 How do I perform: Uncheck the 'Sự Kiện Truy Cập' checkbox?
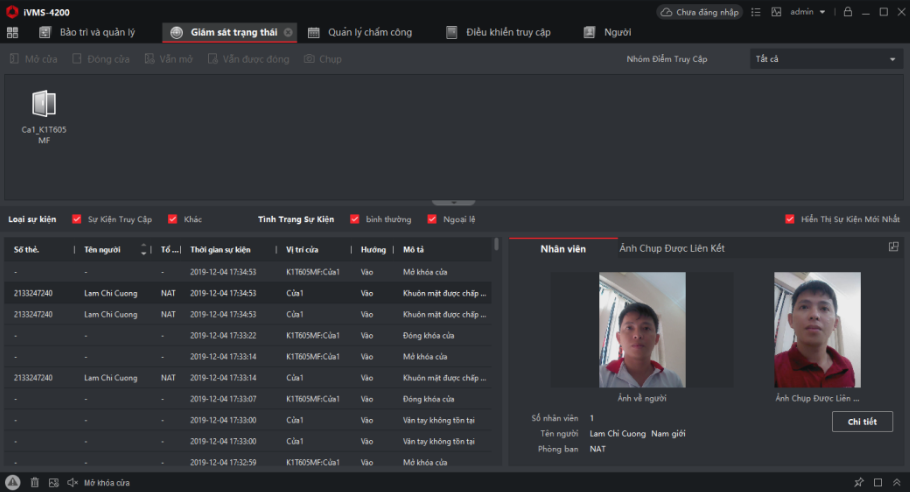(x=77, y=219)
